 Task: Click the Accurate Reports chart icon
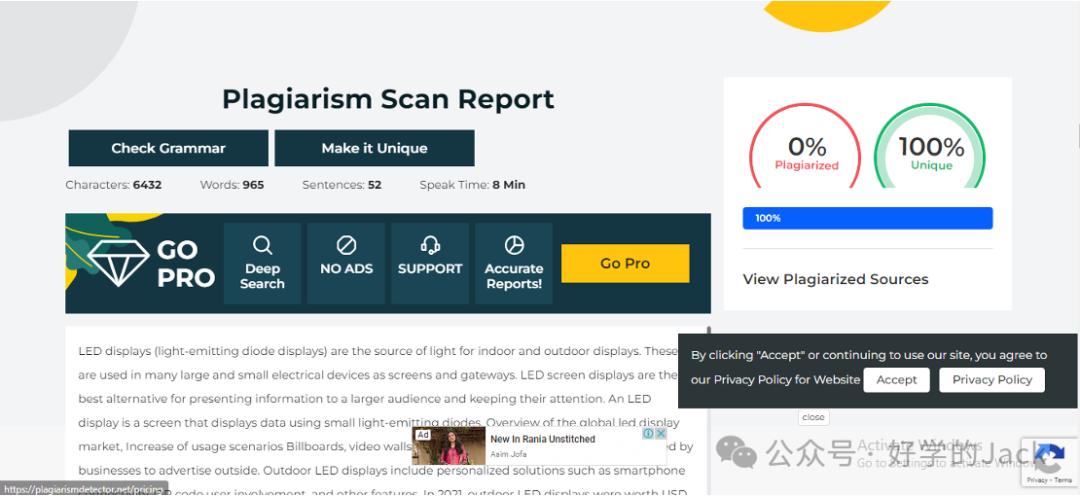(514, 245)
